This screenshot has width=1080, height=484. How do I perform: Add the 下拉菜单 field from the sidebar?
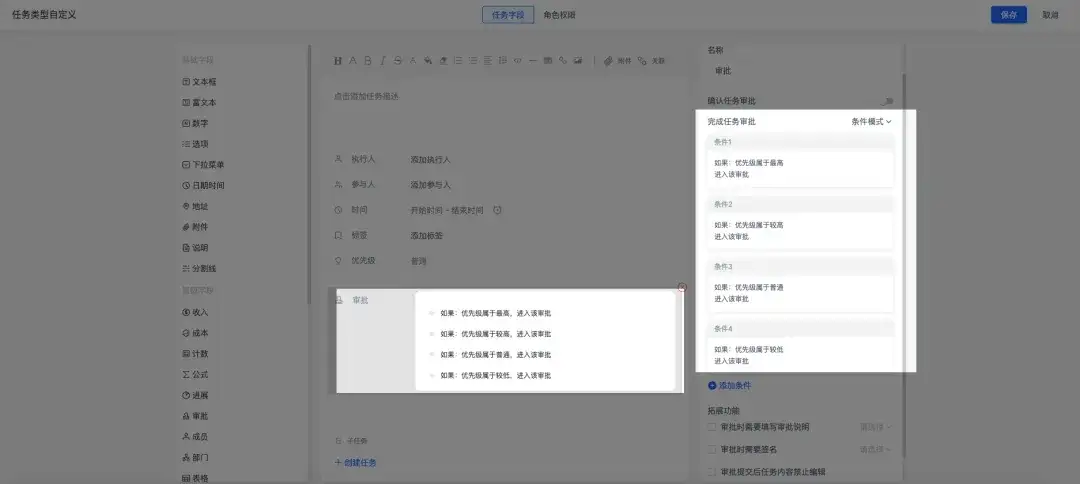tap(203, 165)
